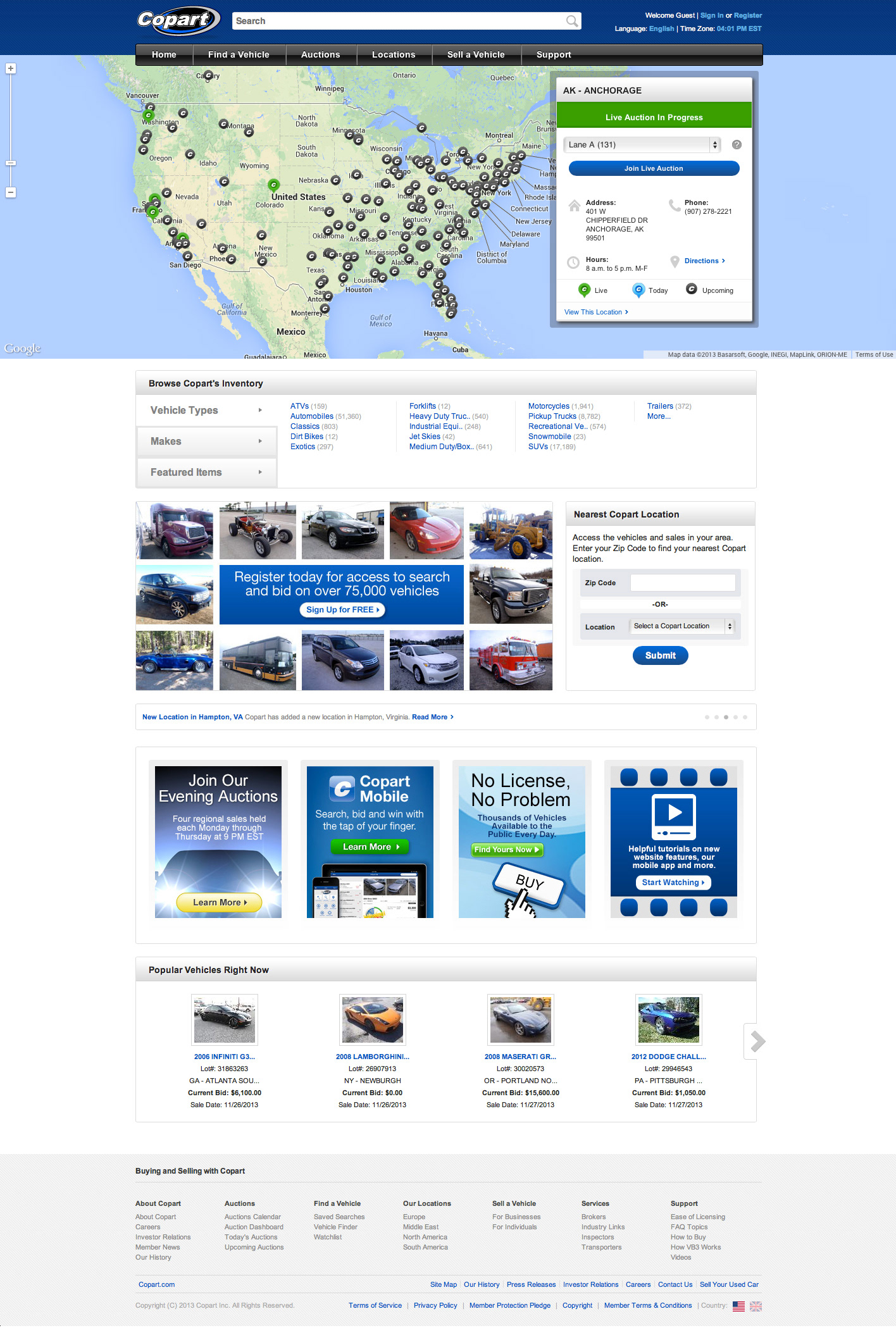Open the Sell a Vehicle menu
896x1328 pixels.
point(476,55)
